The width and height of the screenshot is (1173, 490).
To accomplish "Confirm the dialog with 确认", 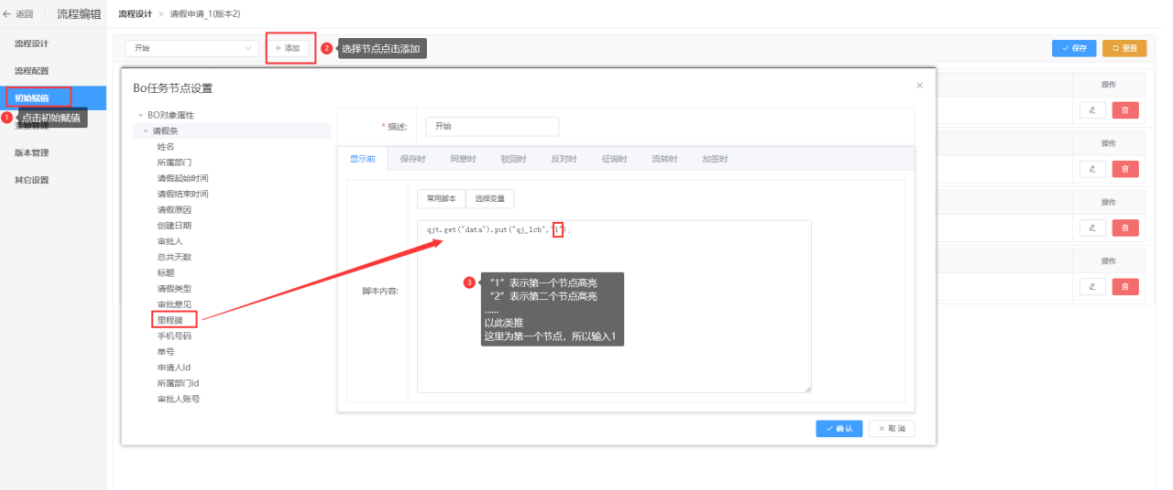I will click(839, 429).
